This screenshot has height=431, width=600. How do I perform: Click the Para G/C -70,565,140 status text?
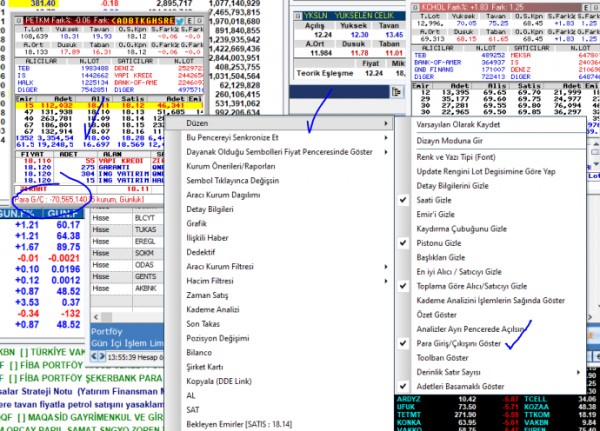point(79,199)
